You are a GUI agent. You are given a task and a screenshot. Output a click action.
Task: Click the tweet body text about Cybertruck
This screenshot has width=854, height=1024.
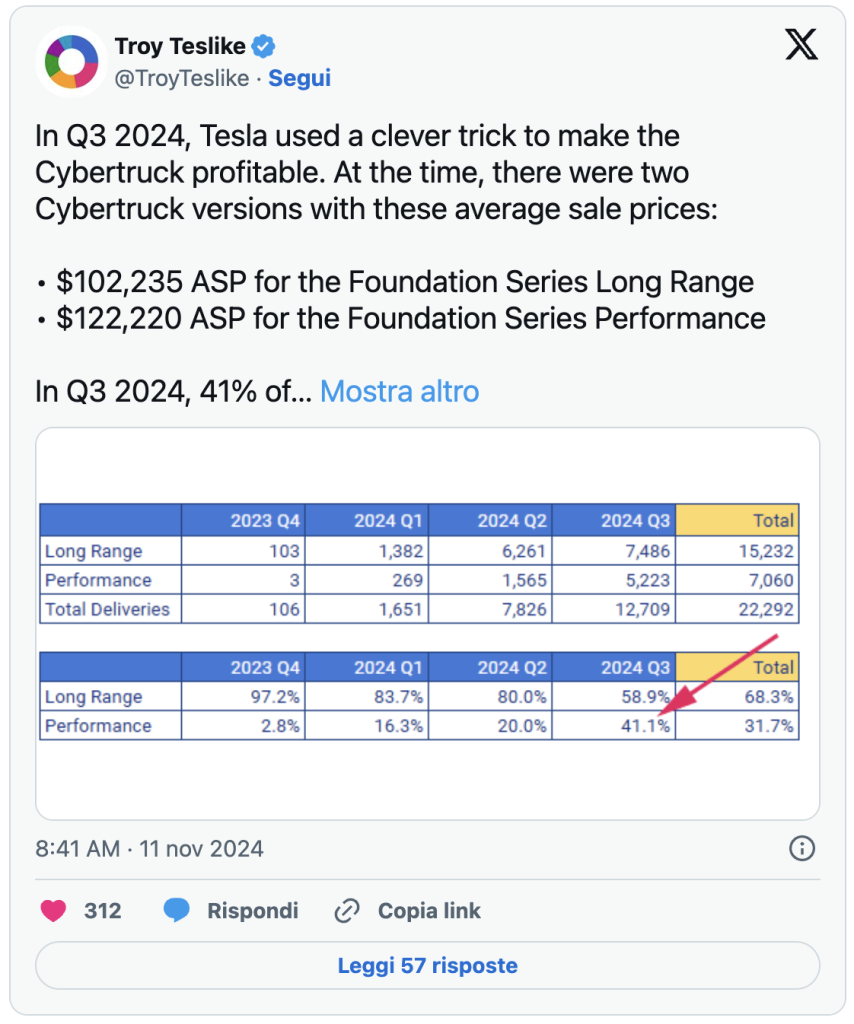pyautogui.click(x=400, y=263)
